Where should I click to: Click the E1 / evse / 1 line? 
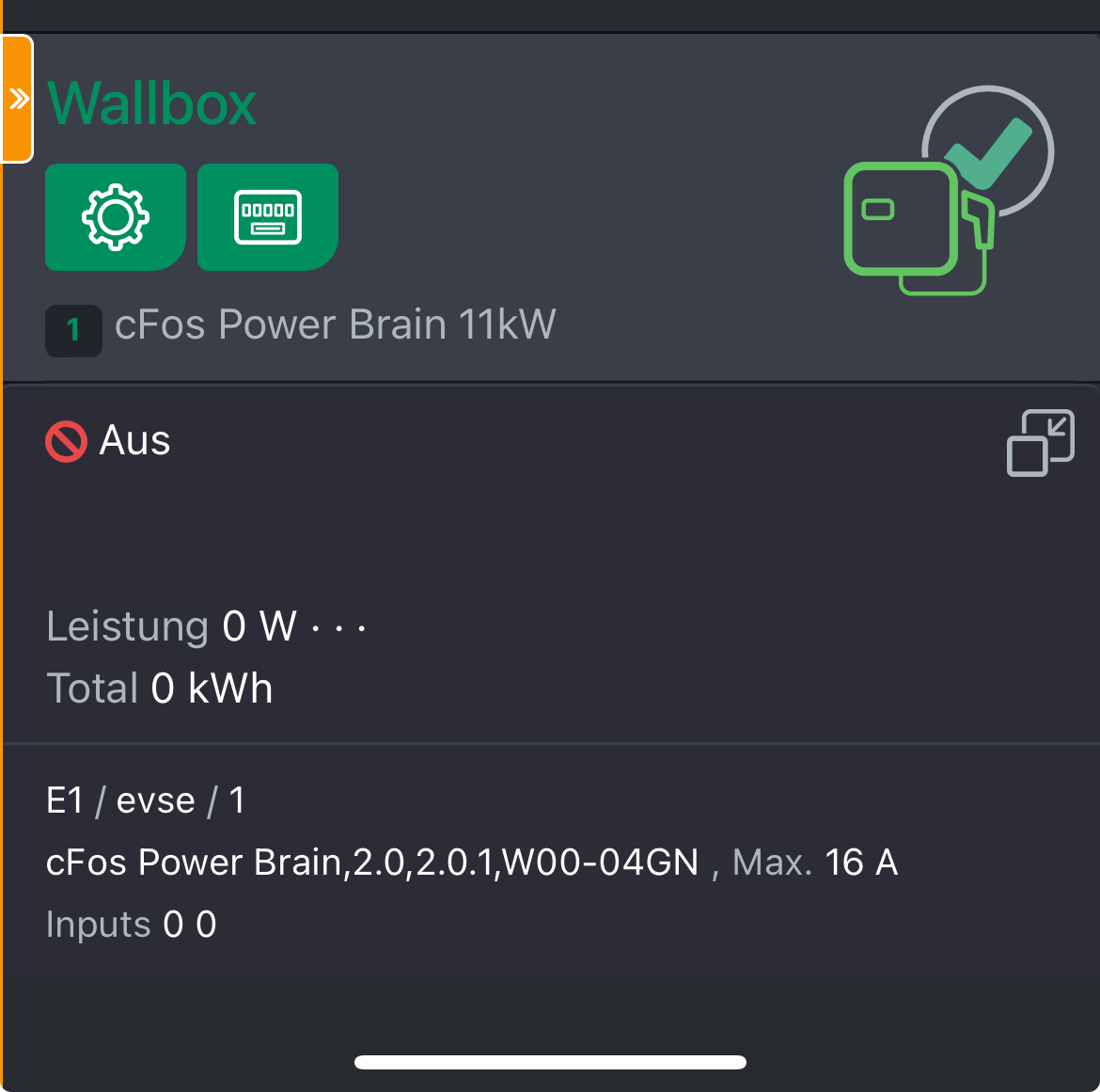pyautogui.click(x=145, y=800)
